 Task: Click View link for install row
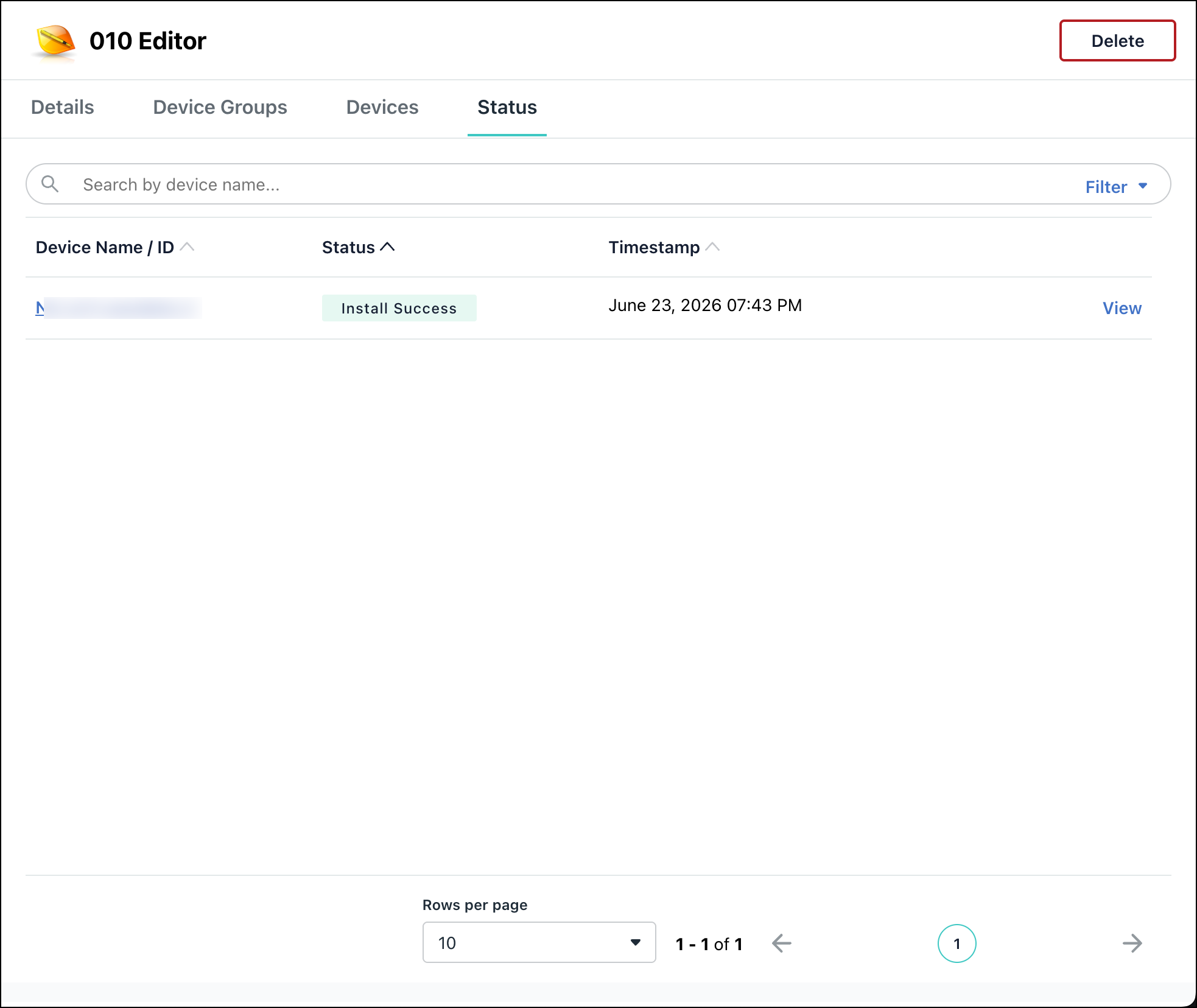pos(1122,308)
